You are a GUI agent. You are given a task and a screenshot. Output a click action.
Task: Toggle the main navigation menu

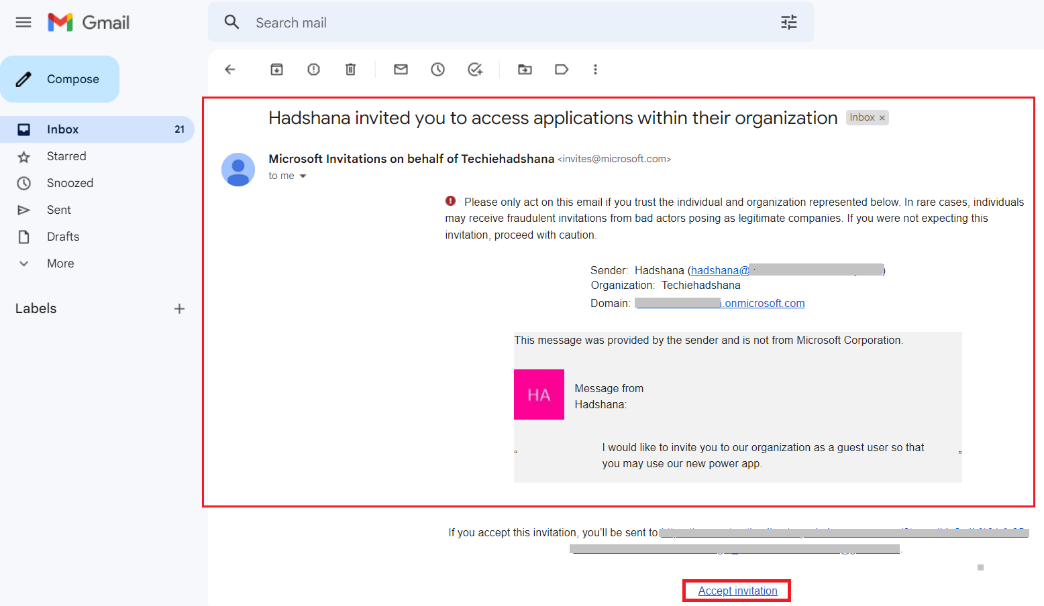point(23,22)
